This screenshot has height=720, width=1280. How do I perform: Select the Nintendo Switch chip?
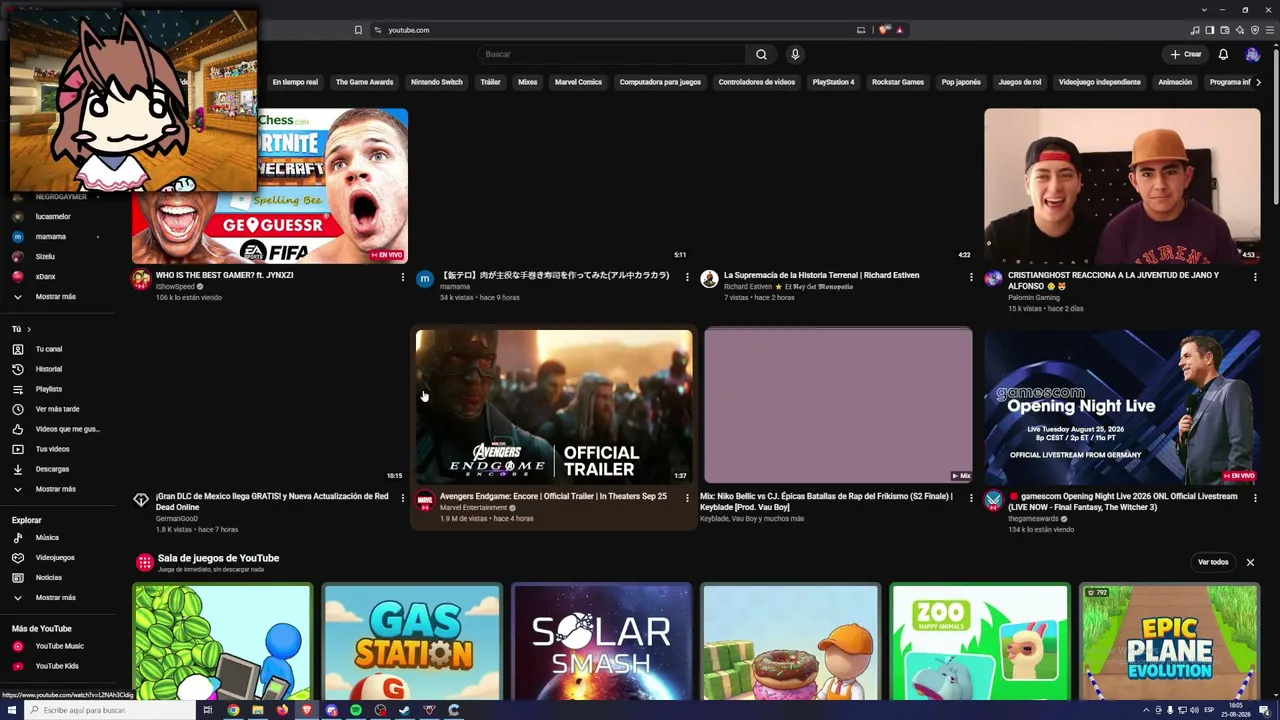[436, 82]
